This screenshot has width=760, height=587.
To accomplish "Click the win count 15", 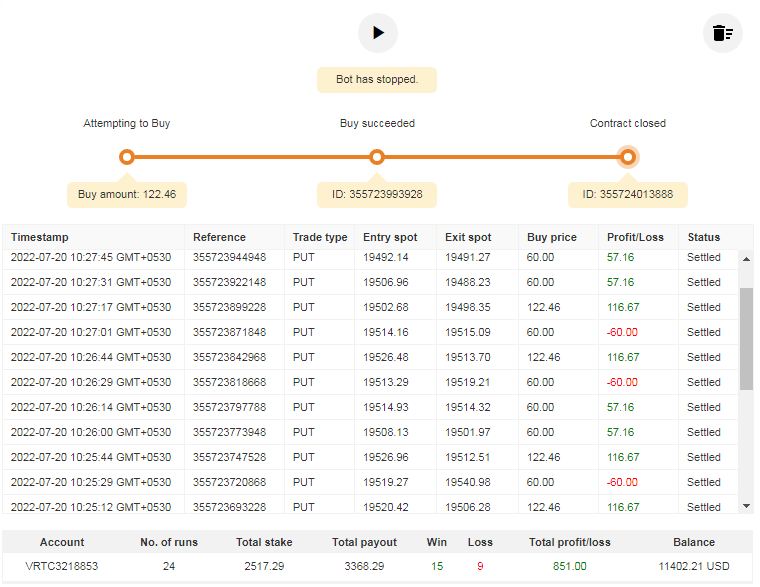I will [x=437, y=566].
